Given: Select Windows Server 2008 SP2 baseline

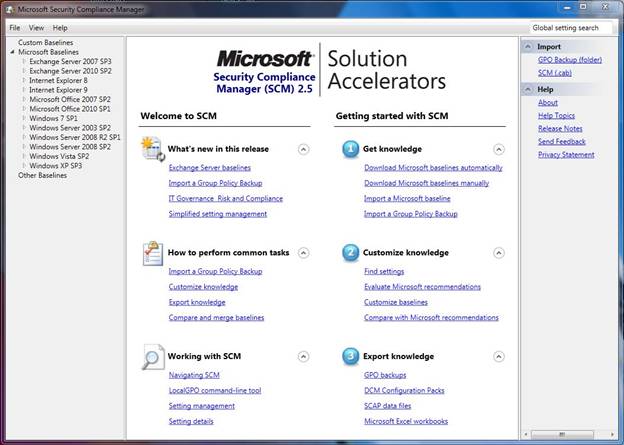Looking at the screenshot, I should coord(70,147).
